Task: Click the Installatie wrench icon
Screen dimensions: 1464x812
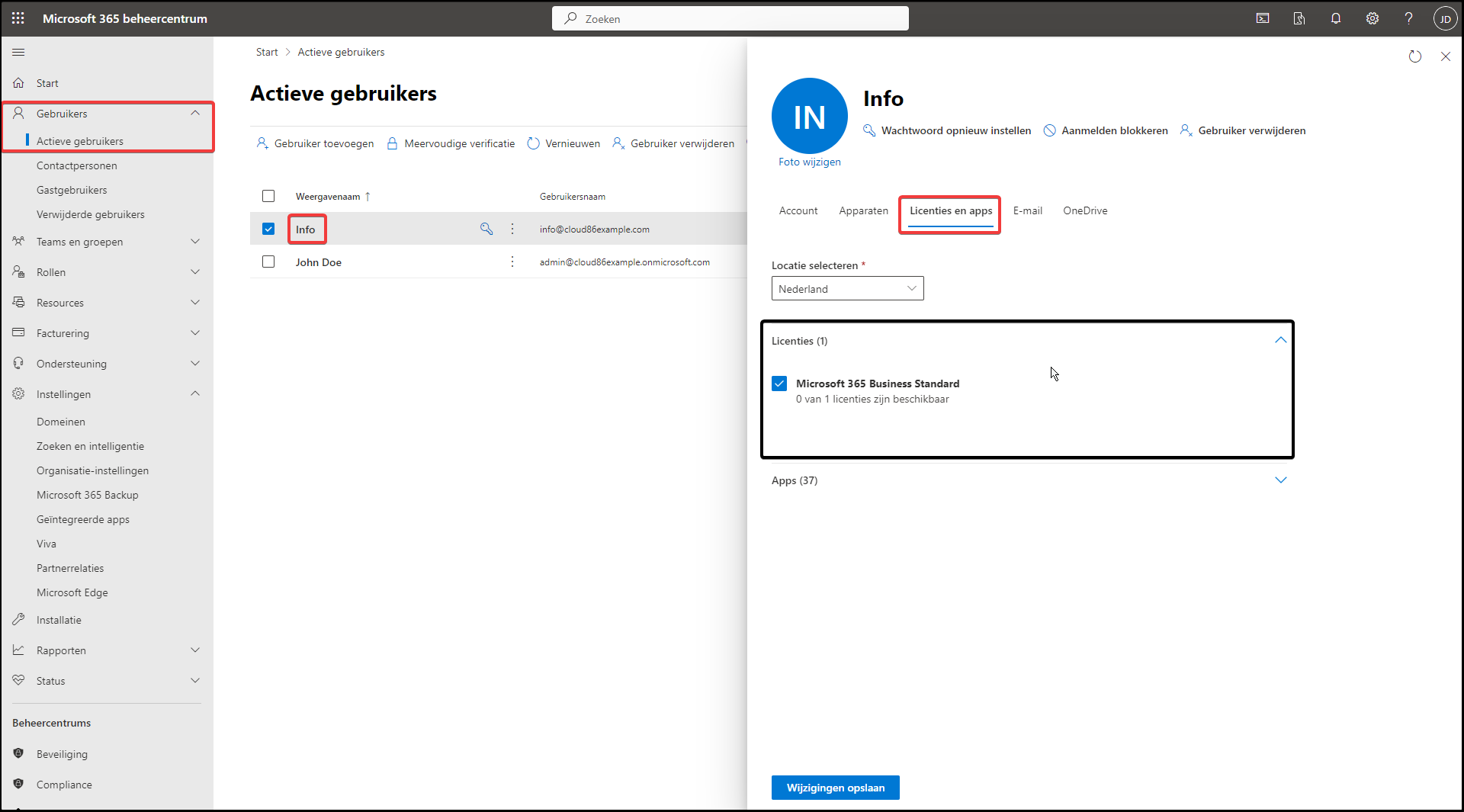Action: click(x=18, y=620)
